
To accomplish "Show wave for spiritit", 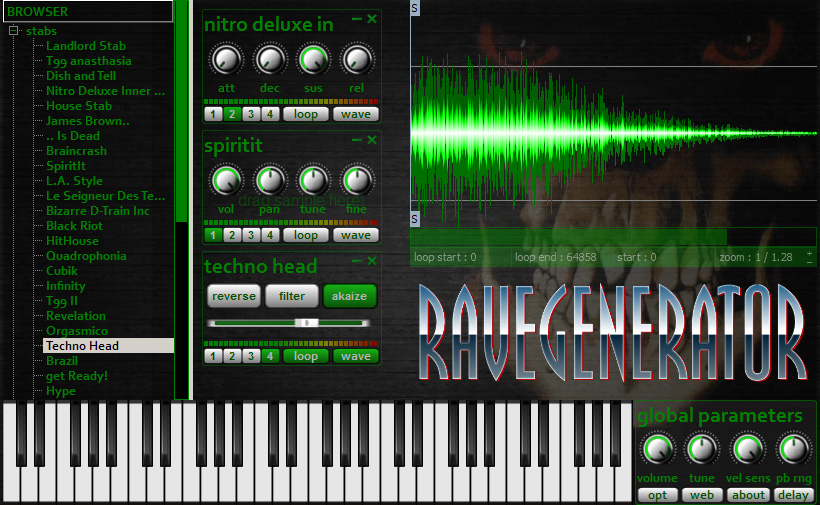I will [356, 235].
